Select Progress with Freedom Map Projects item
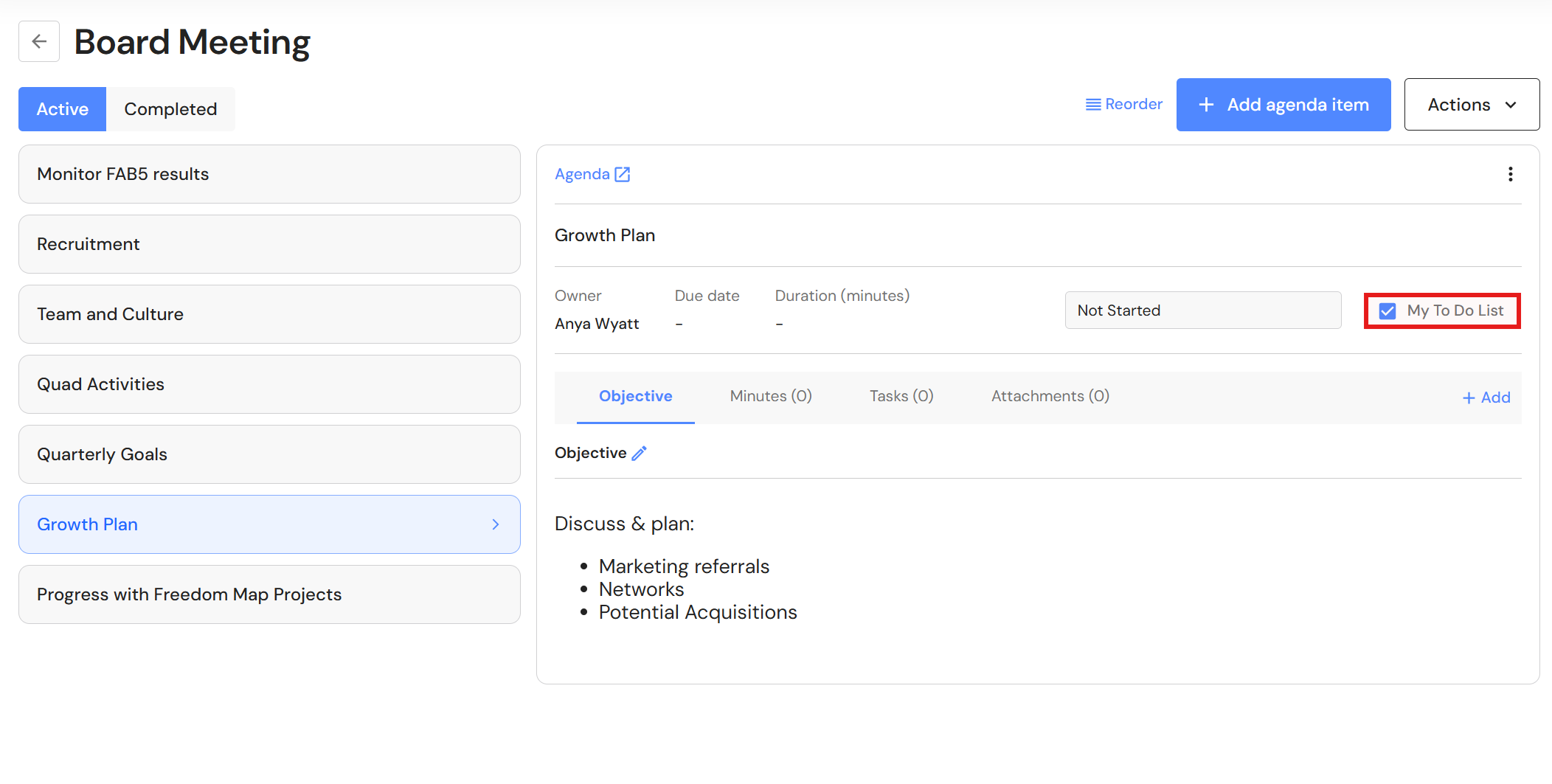This screenshot has height=784, width=1552. [x=269, y=594]
